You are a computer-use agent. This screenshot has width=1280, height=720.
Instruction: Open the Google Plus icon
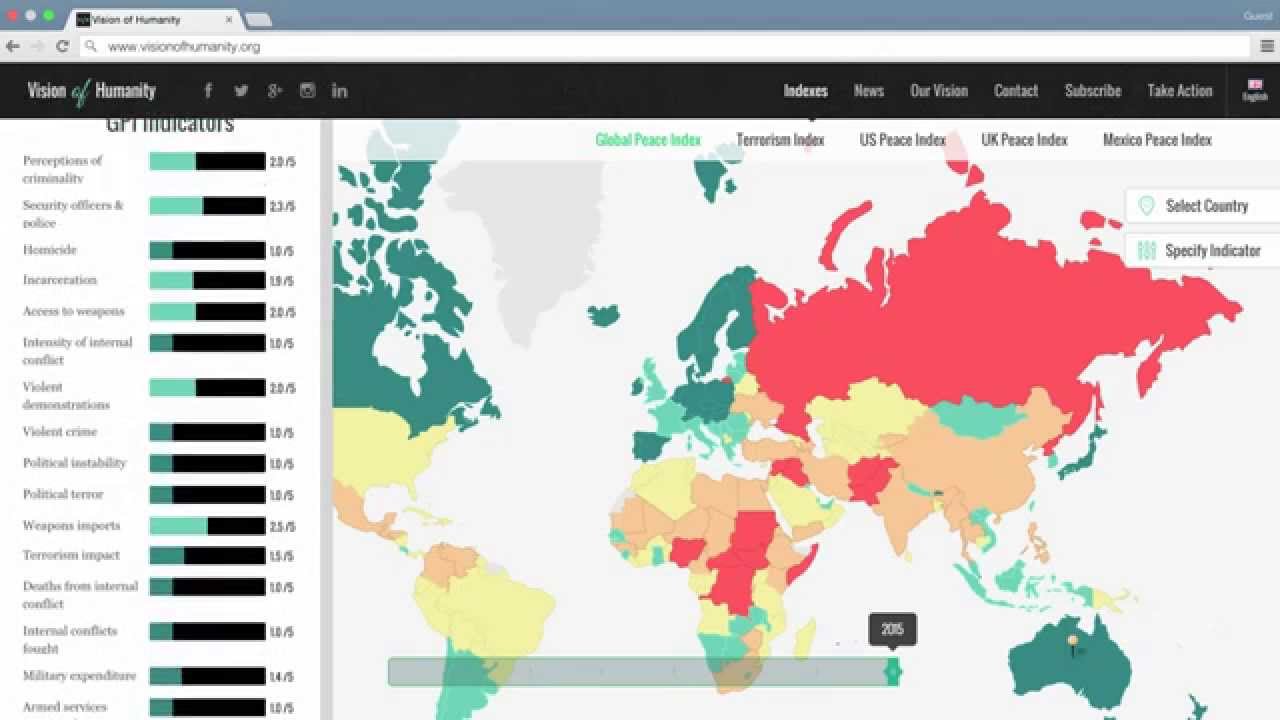(x=275, y=91)
